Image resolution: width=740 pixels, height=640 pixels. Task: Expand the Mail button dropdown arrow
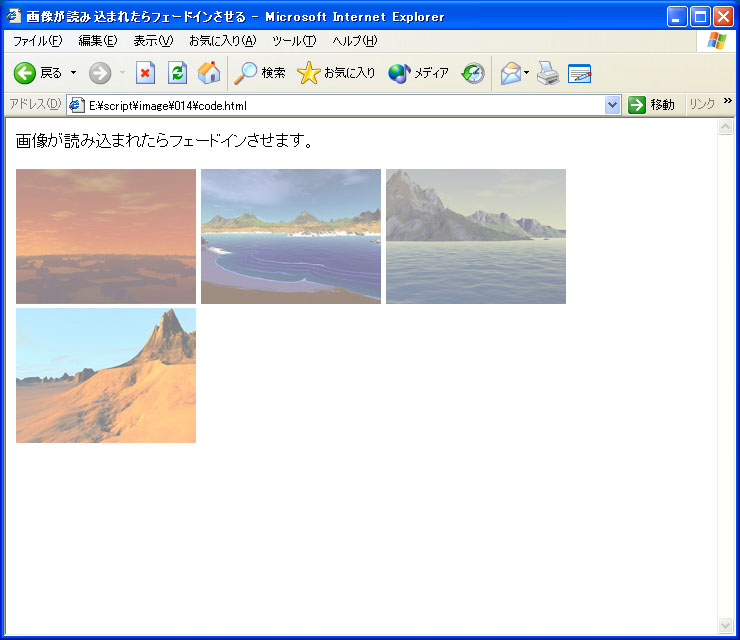click(x=527, y=73)
